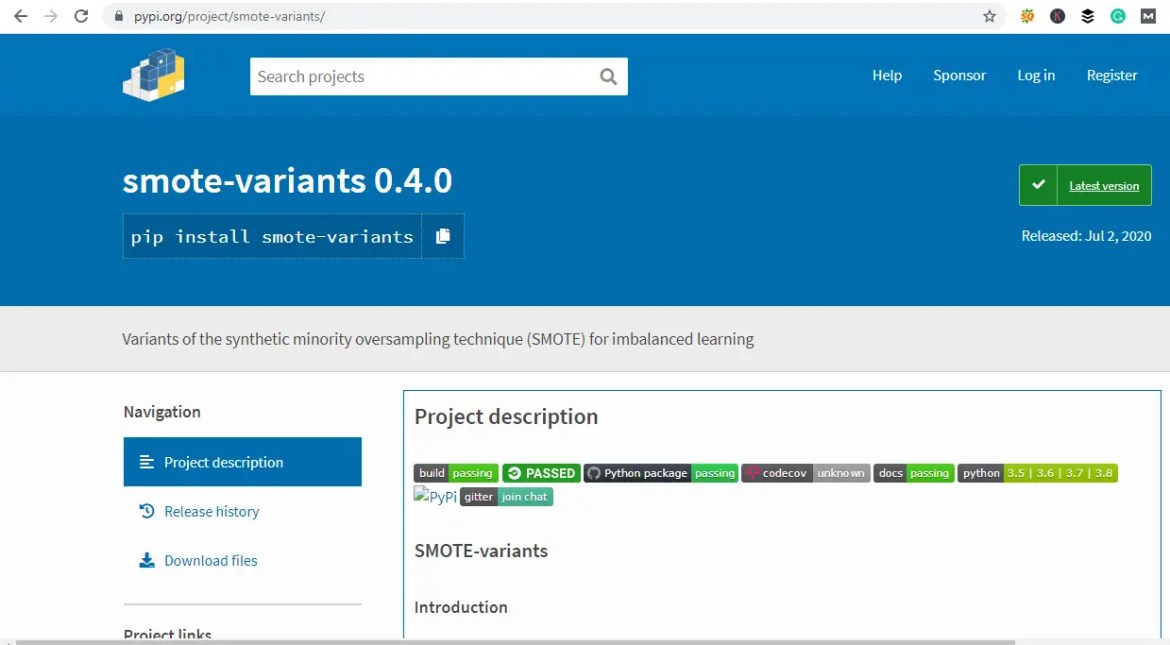The height and width of the screenshot is (645, 1170).
Task: Click the python versions 3.5–3.8 badge
Action: tap(1038, 473)
